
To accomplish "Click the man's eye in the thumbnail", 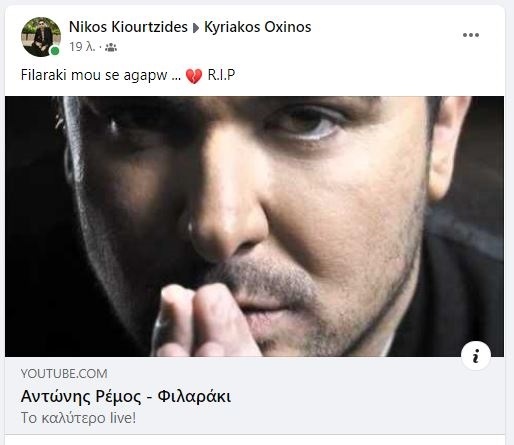I will point(307,124).
